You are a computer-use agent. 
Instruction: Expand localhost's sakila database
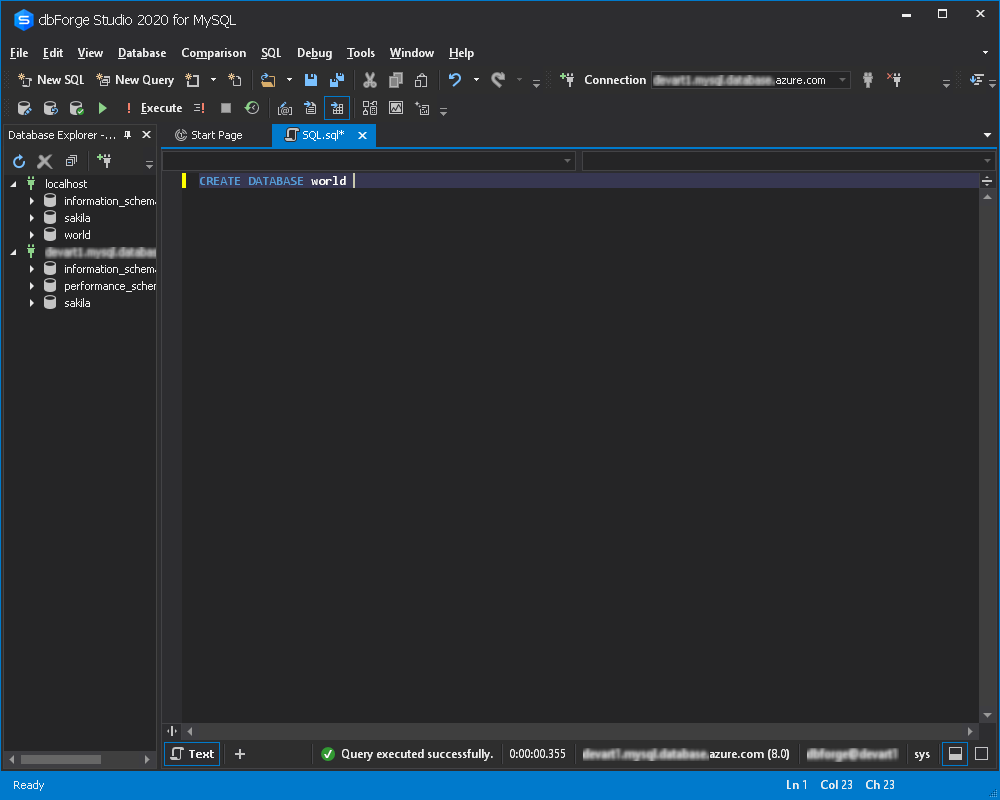[32, 218]
